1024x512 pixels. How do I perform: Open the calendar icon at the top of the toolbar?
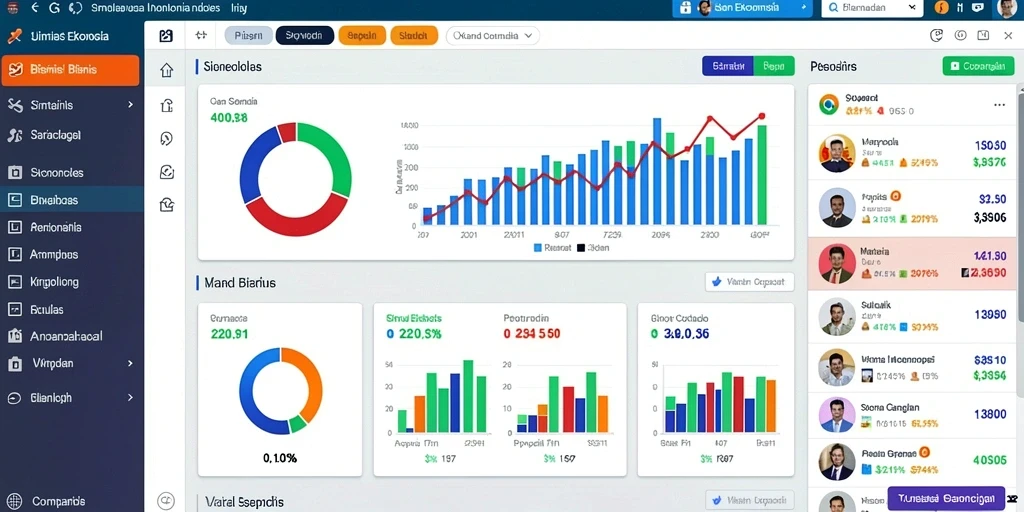coord(166,36)
